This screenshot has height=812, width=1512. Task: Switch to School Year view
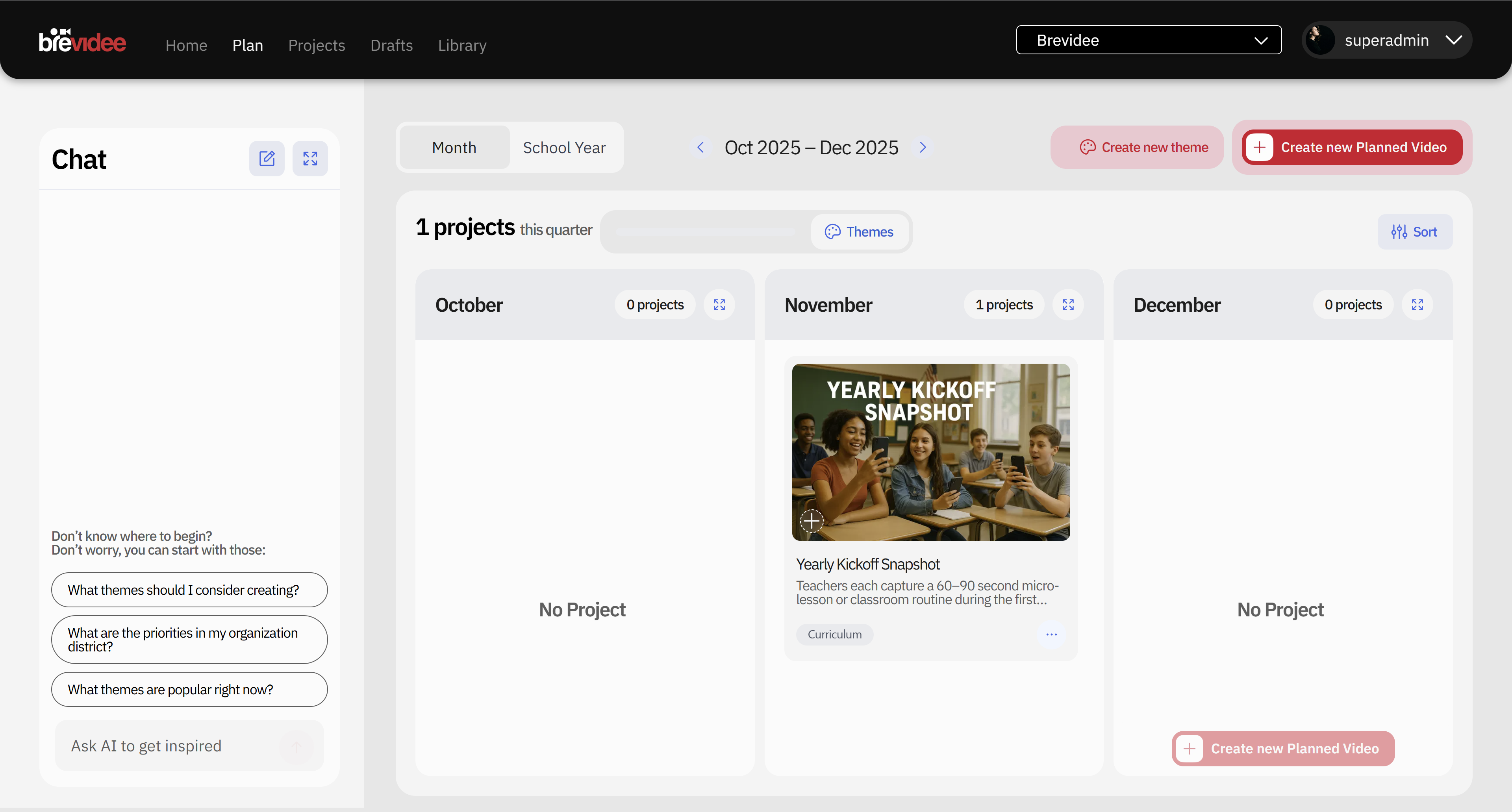point(564,148)
